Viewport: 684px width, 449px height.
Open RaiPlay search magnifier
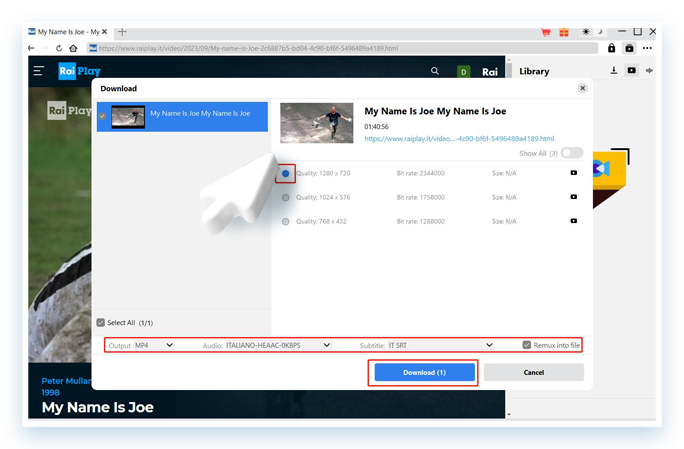[435, 71]
